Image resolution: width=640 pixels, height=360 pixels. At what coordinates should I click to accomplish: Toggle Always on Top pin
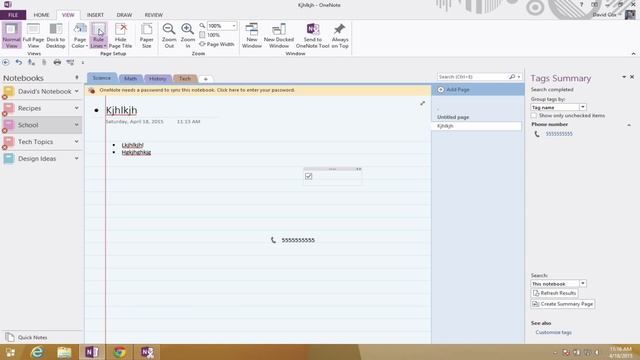(x=340, y=36)
